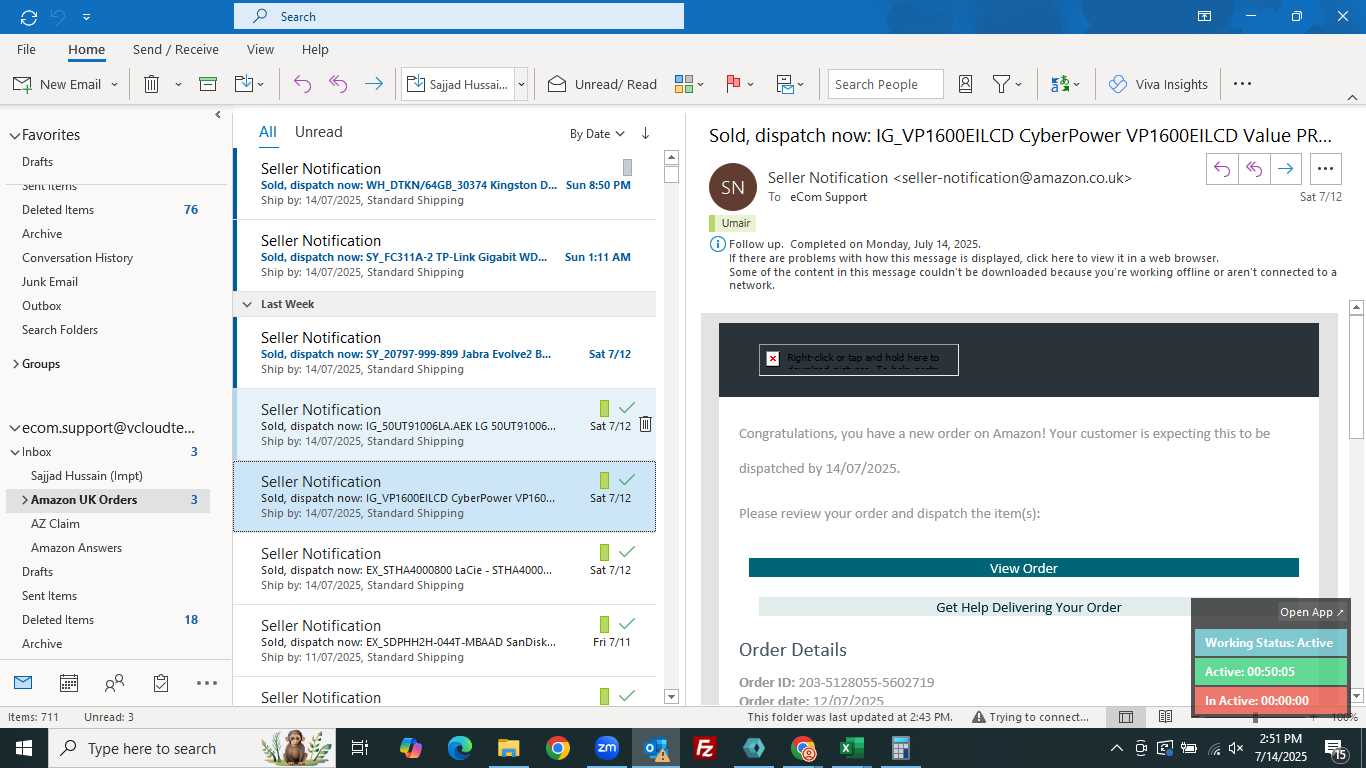The image size is (1366, 768).
Task: Switch to the Home tab
Action: tap(86, 49)
